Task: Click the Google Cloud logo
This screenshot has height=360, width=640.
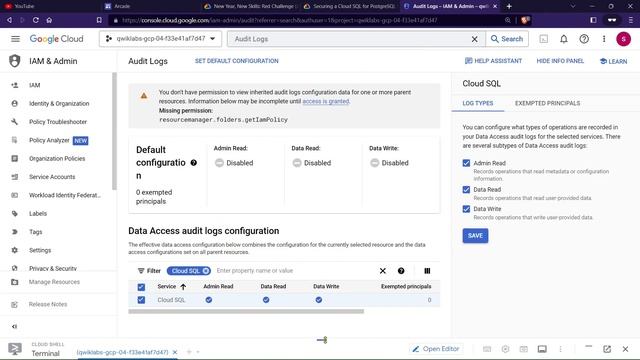Action: tap(56, 39)
